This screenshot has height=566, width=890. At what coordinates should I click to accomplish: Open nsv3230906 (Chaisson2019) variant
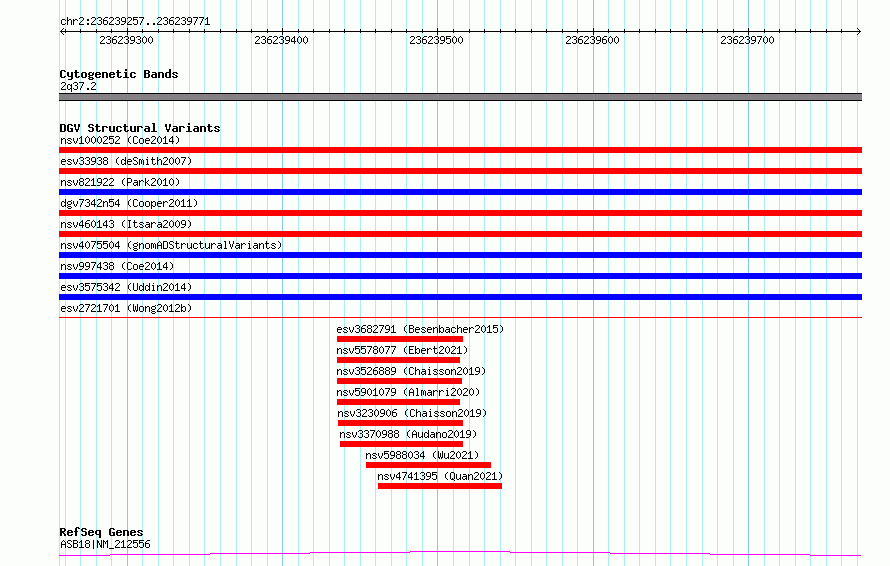(x=412, y=413)
